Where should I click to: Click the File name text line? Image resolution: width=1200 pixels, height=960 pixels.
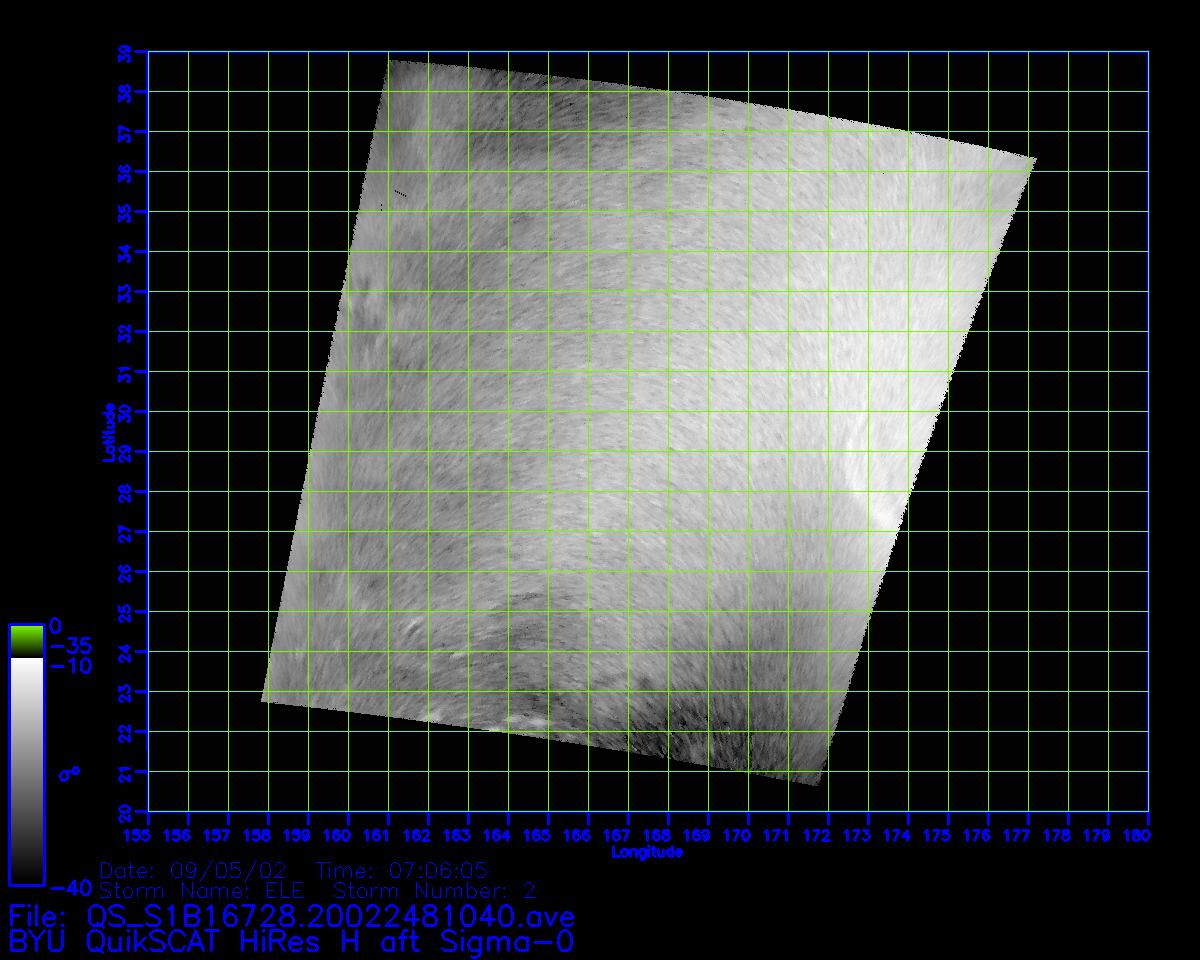coord(291,916)
